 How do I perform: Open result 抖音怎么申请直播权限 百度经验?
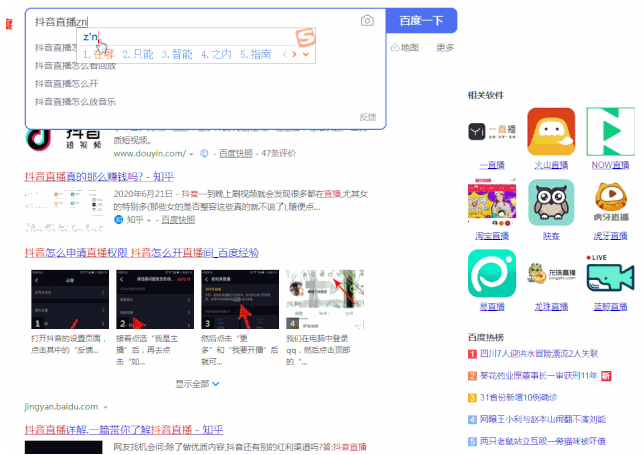tap(142, 253)
